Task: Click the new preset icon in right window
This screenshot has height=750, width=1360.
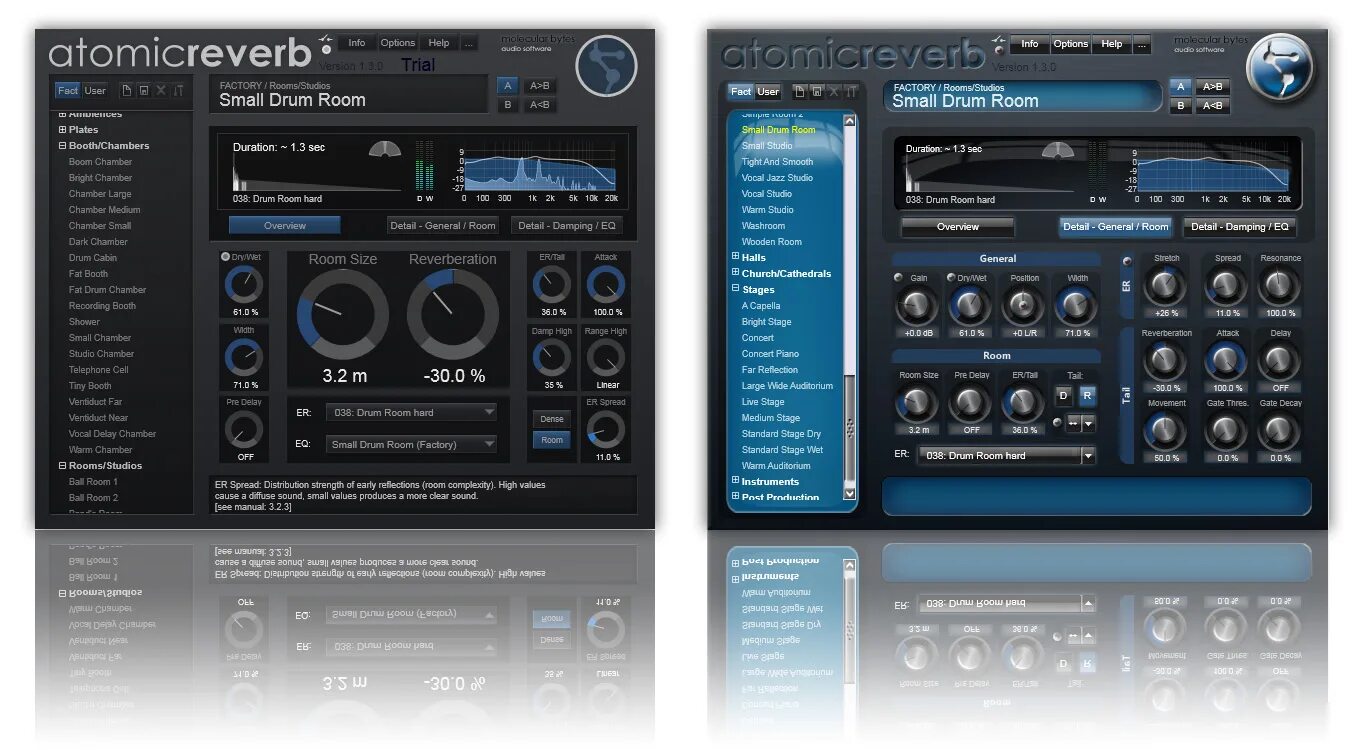Action: pos(799,91)
